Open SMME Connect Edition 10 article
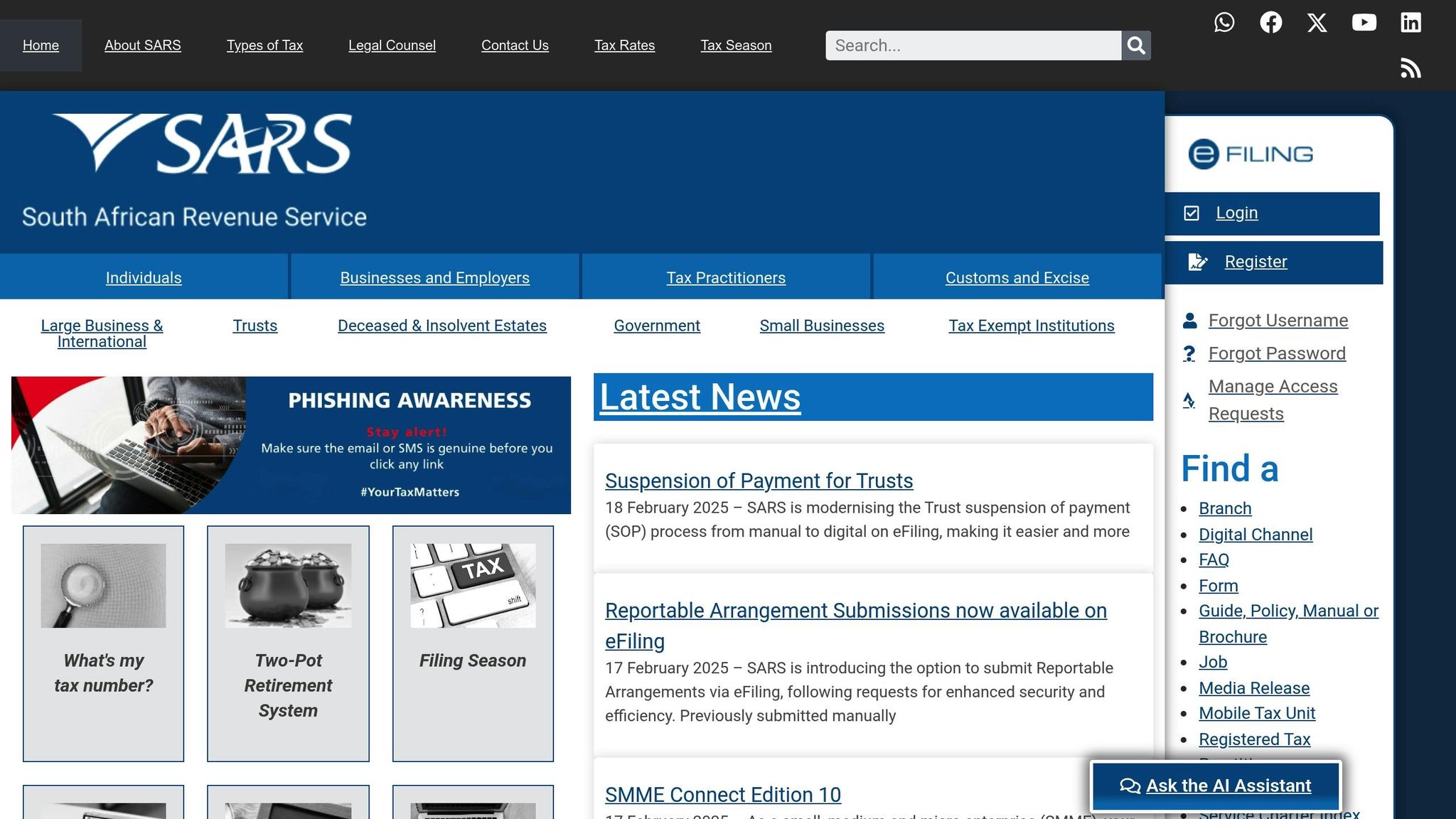The width and height of the screenshot is (1456, 819). click(x=723, y=794)
